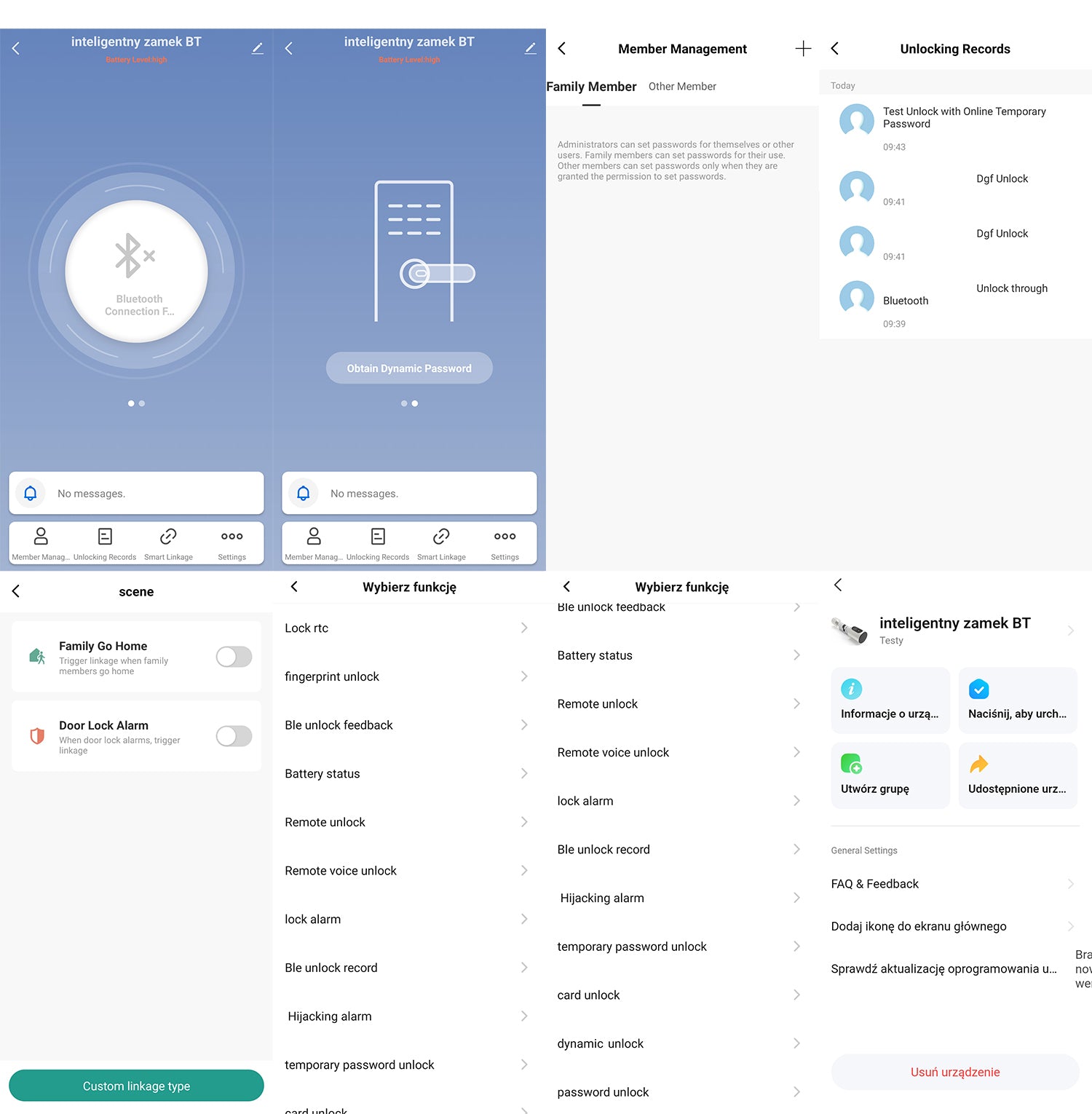Open Smart Linkage in first screen's bottom bar
This screenshot has width=1092, height=1114.
tap(168, 543)
